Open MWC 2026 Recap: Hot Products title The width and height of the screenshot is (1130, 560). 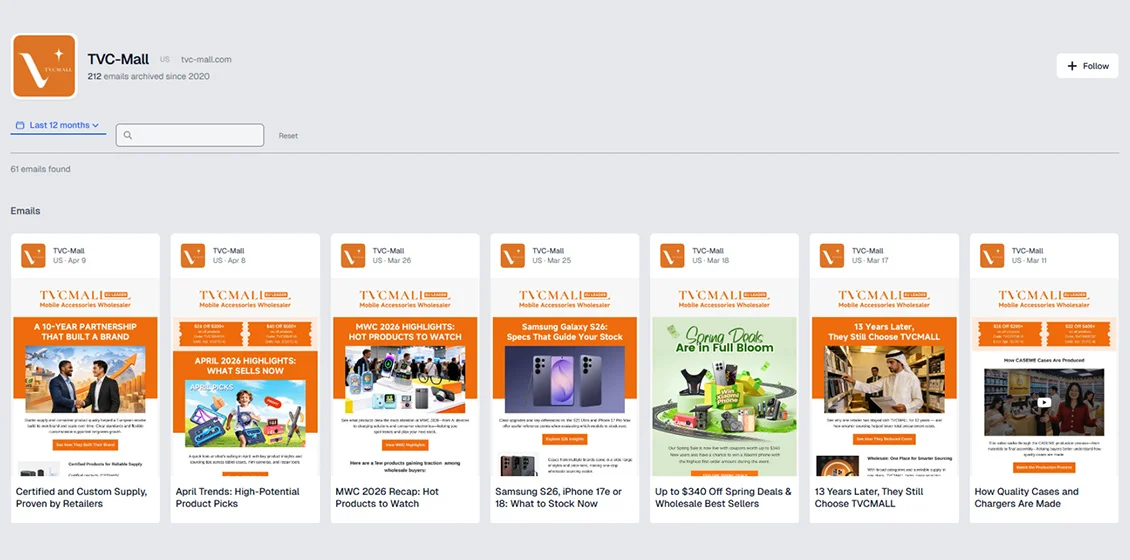coord(387,497)
